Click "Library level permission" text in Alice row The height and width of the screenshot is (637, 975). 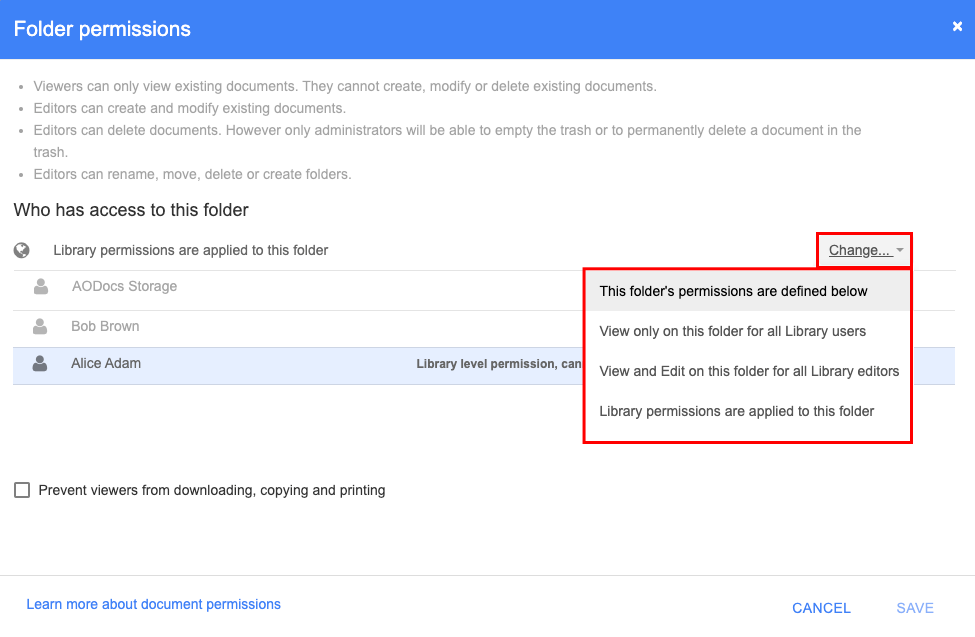485,364
